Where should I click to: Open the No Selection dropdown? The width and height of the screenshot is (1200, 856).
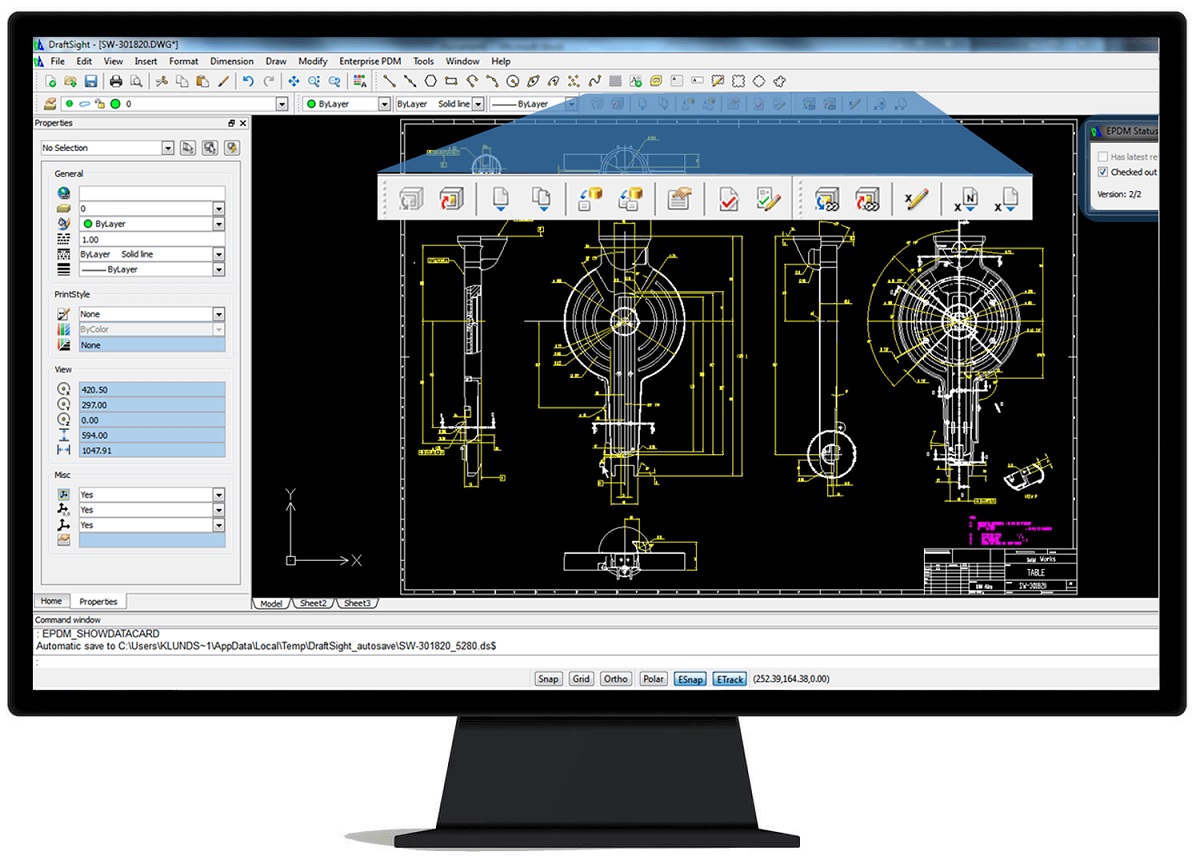167,148
